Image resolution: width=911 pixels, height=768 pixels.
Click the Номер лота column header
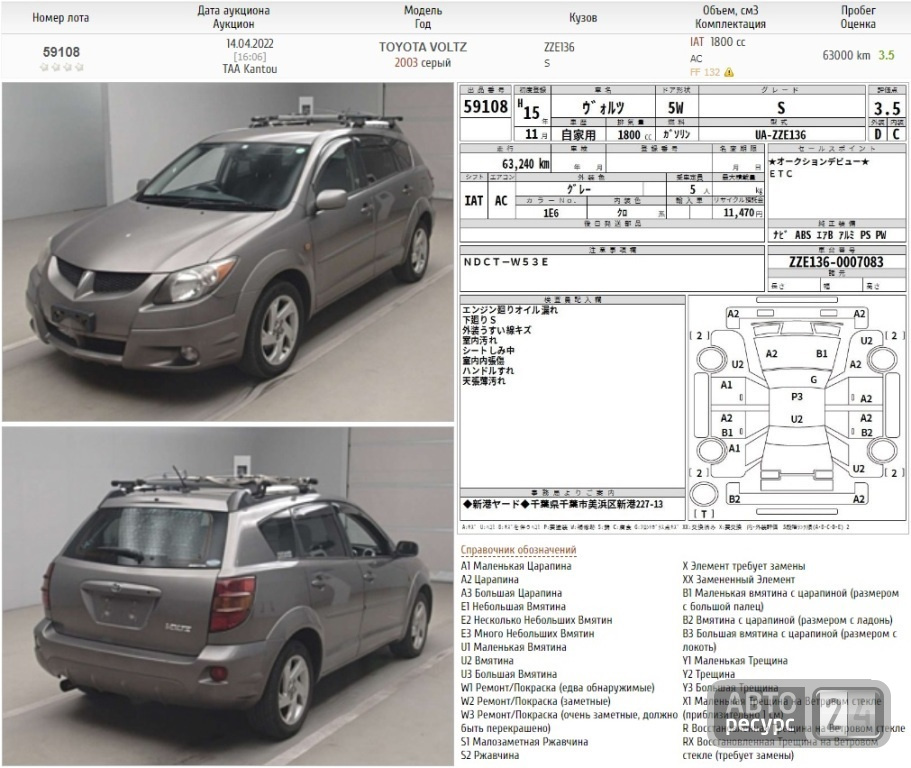pyautogui.click(x=60, y=18)
